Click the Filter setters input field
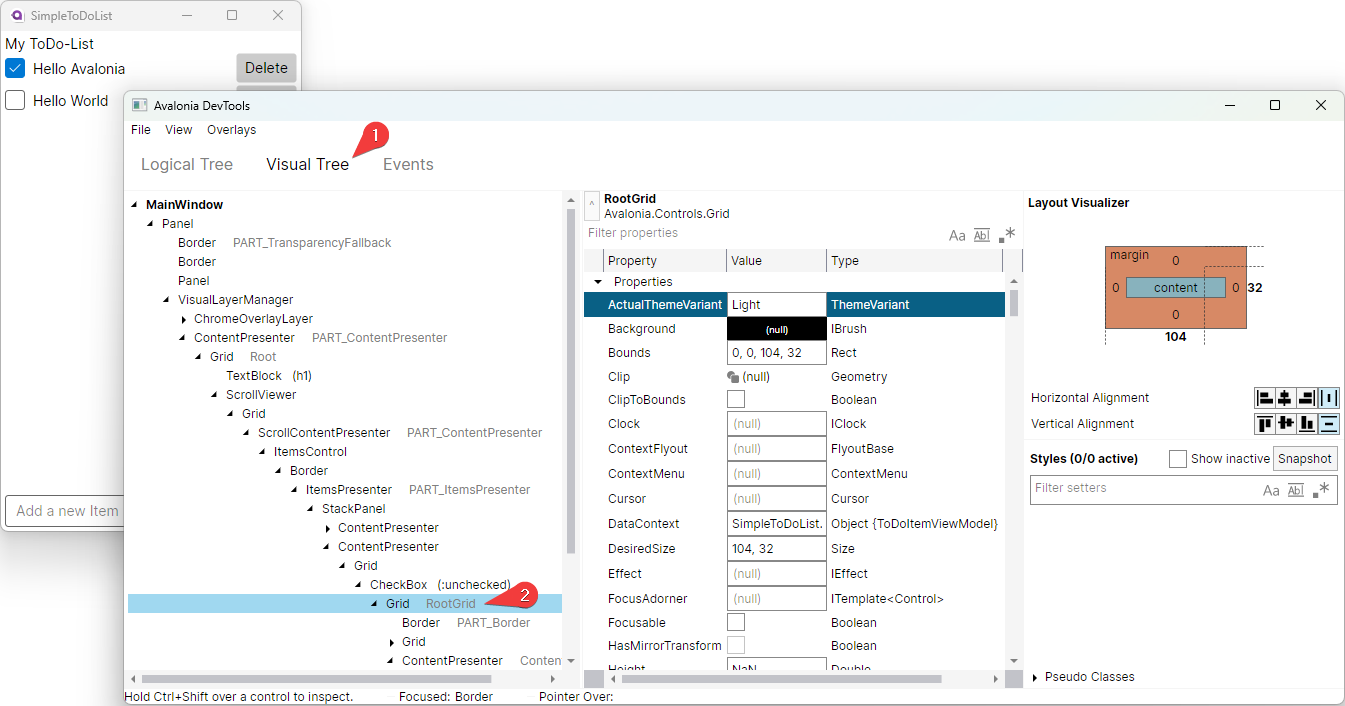 point(1140,489)
